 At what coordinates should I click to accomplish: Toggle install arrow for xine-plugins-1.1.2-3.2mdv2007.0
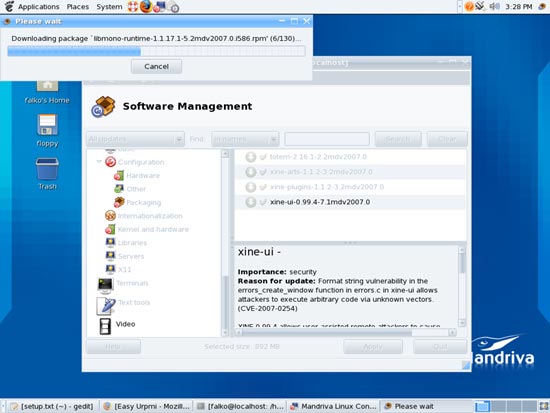[250, 187]
